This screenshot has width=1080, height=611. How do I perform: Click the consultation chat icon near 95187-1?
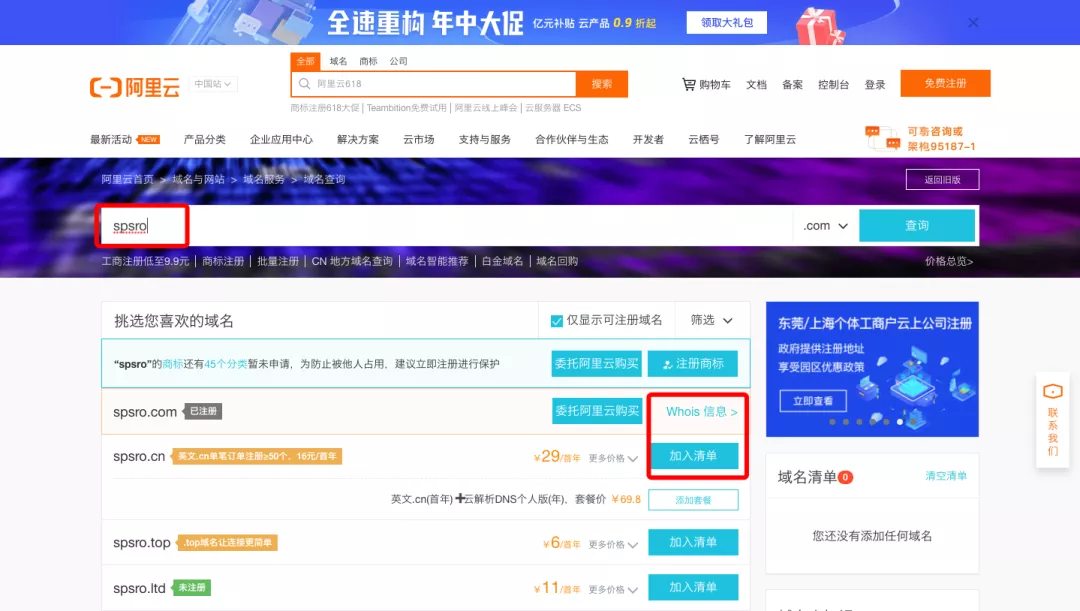[882, 138]
